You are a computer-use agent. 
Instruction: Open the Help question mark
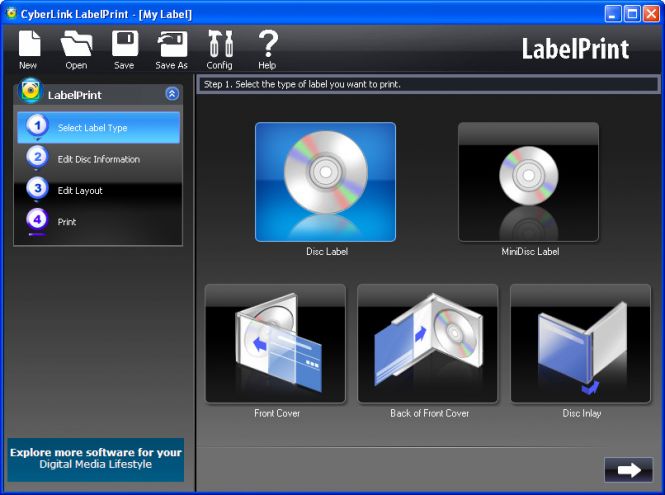[268, 49]
